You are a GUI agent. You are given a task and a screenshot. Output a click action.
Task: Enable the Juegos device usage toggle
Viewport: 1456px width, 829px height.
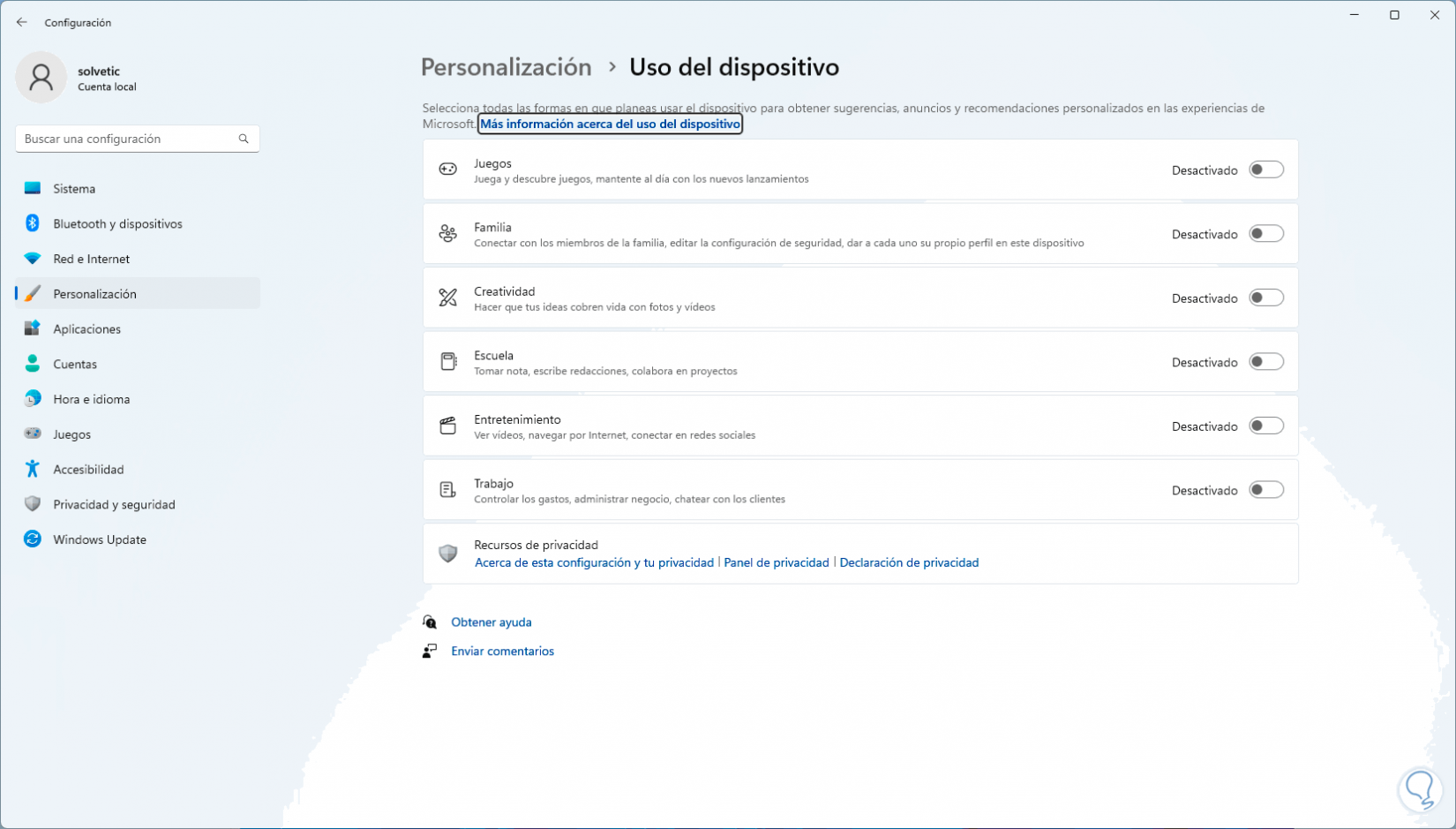[1265, 170]
